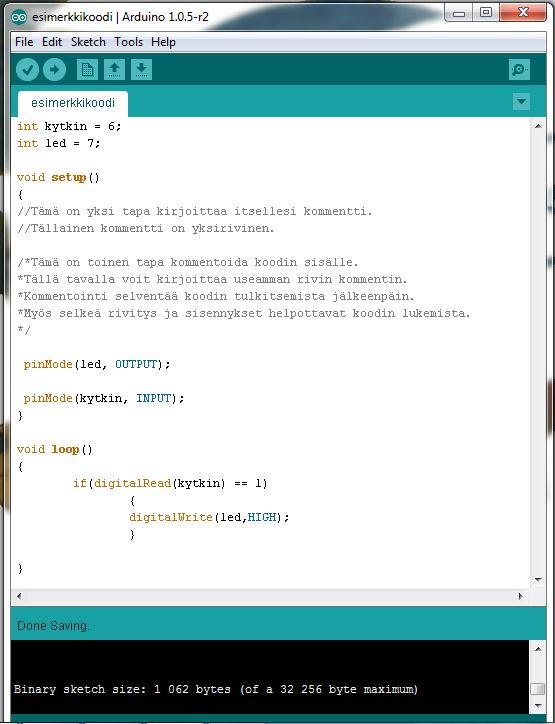The height and width of the screenshot is (724, 555).
Task: Click the line 'pinMode(led, OUTPUT);'
Action: click(x=97, y=364)
